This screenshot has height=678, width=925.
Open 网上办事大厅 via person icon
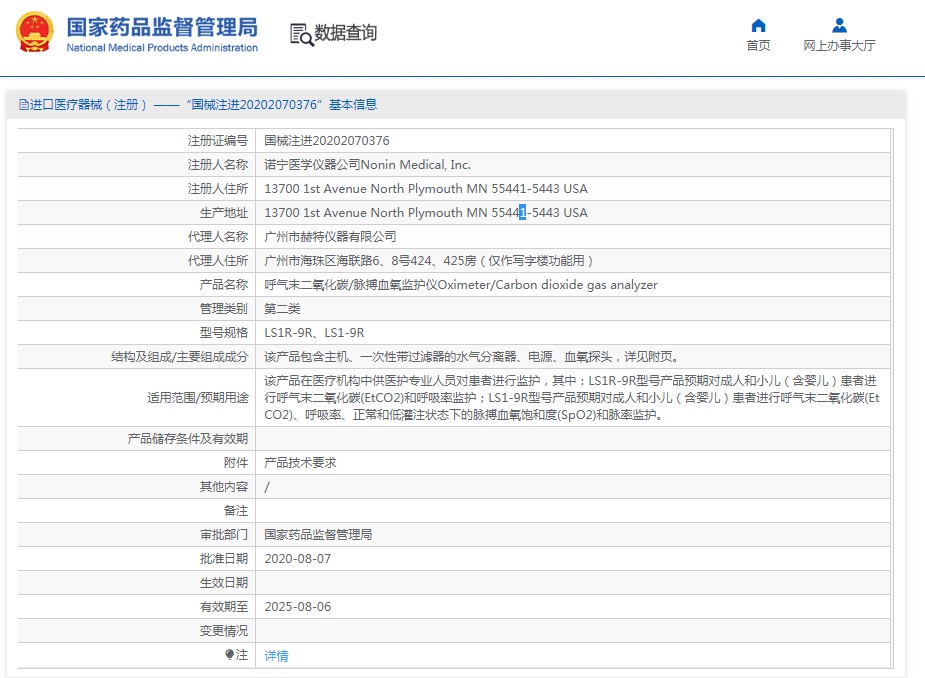click(839, 25)
